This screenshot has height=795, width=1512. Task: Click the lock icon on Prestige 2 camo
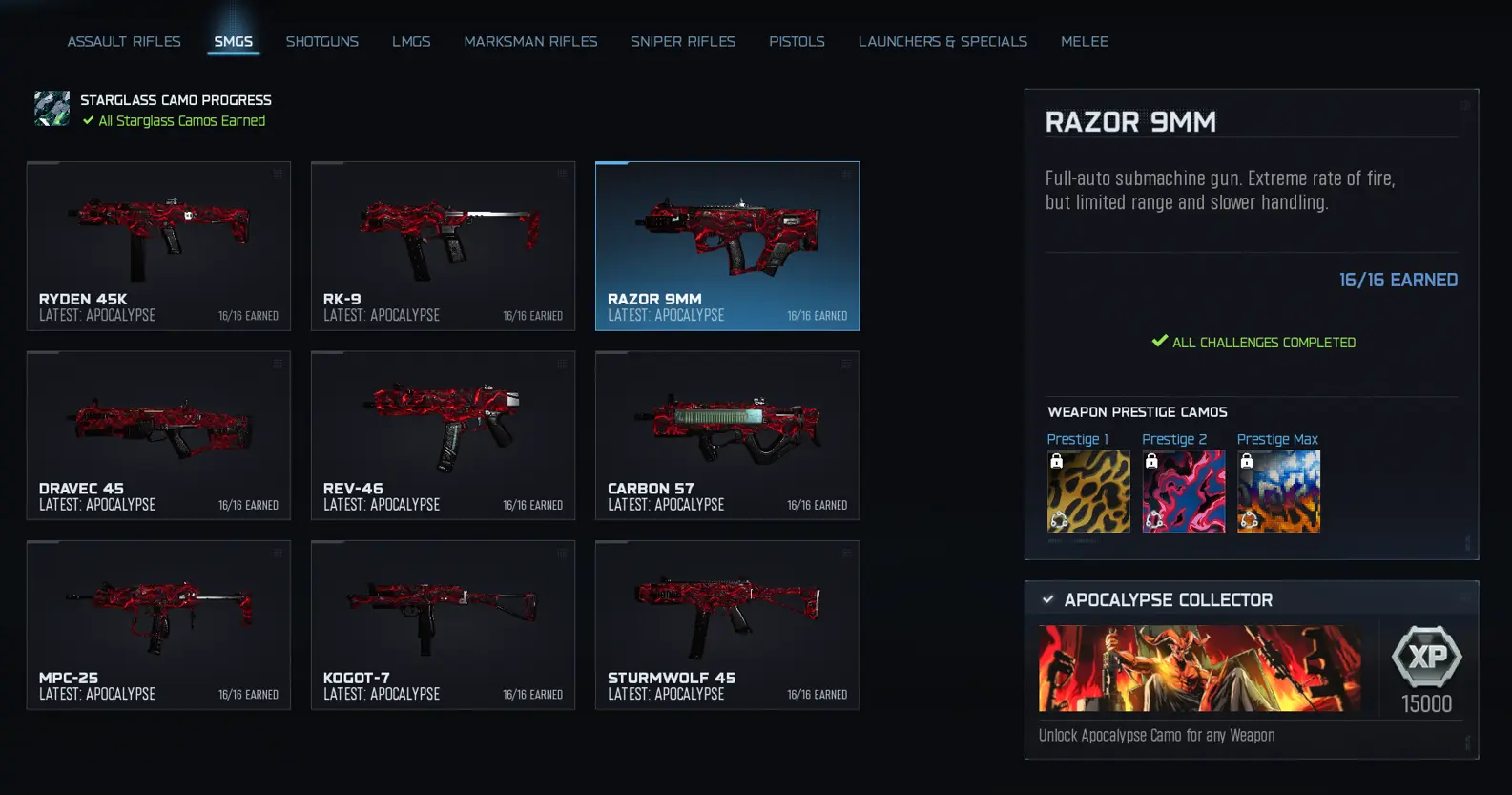coord(1151,461)
